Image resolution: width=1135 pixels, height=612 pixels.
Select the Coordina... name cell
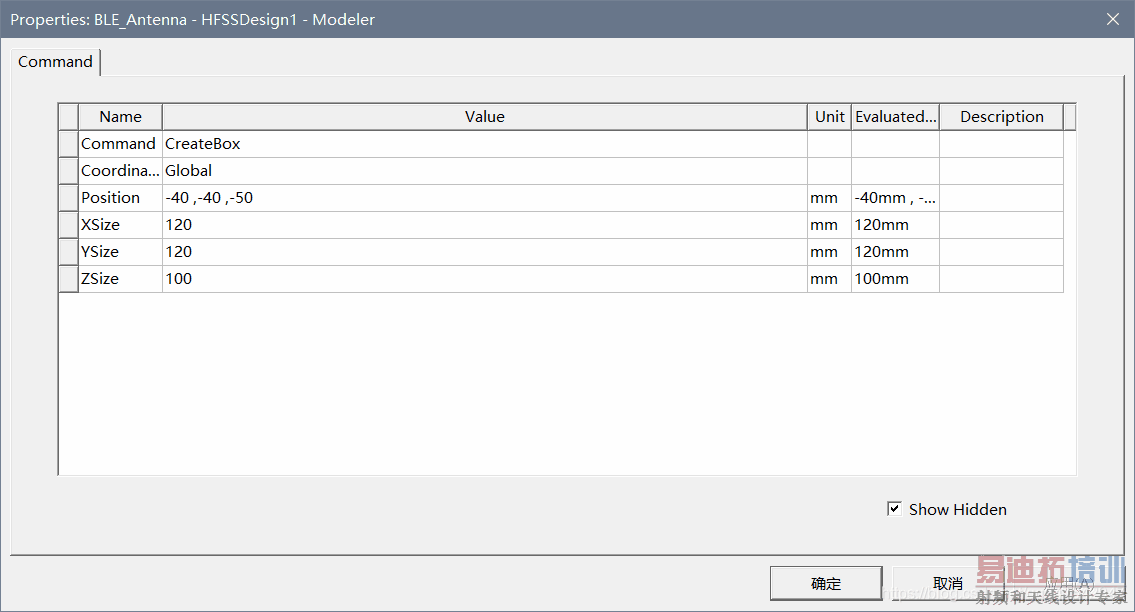click(120, 171)
